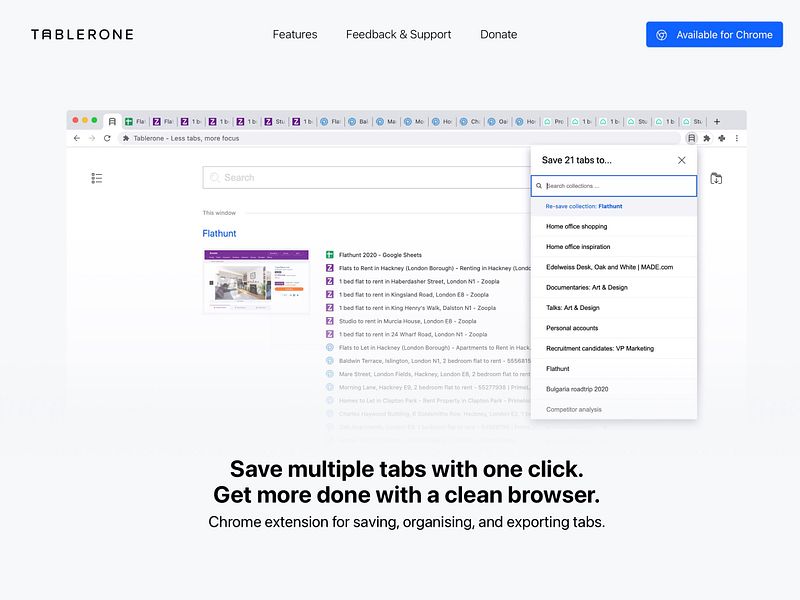Click the Tablerone logo
This screenshot has width=800, height=600.
[x=82, y=34]
